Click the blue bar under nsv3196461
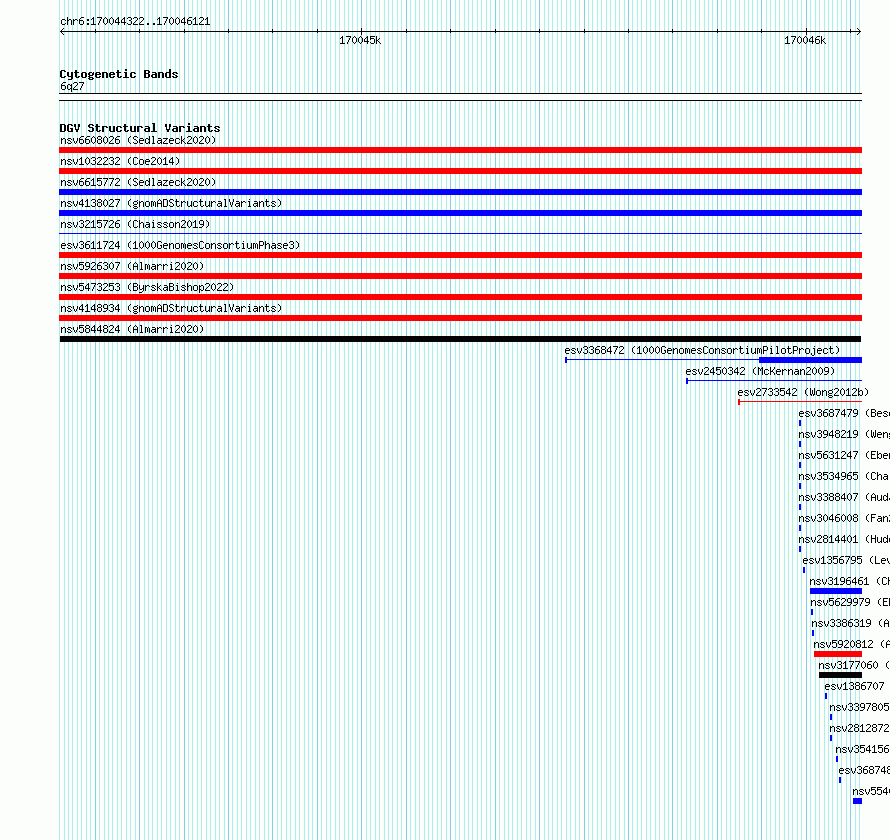This screenshot has width=890, height=840. tap(836, 591)
